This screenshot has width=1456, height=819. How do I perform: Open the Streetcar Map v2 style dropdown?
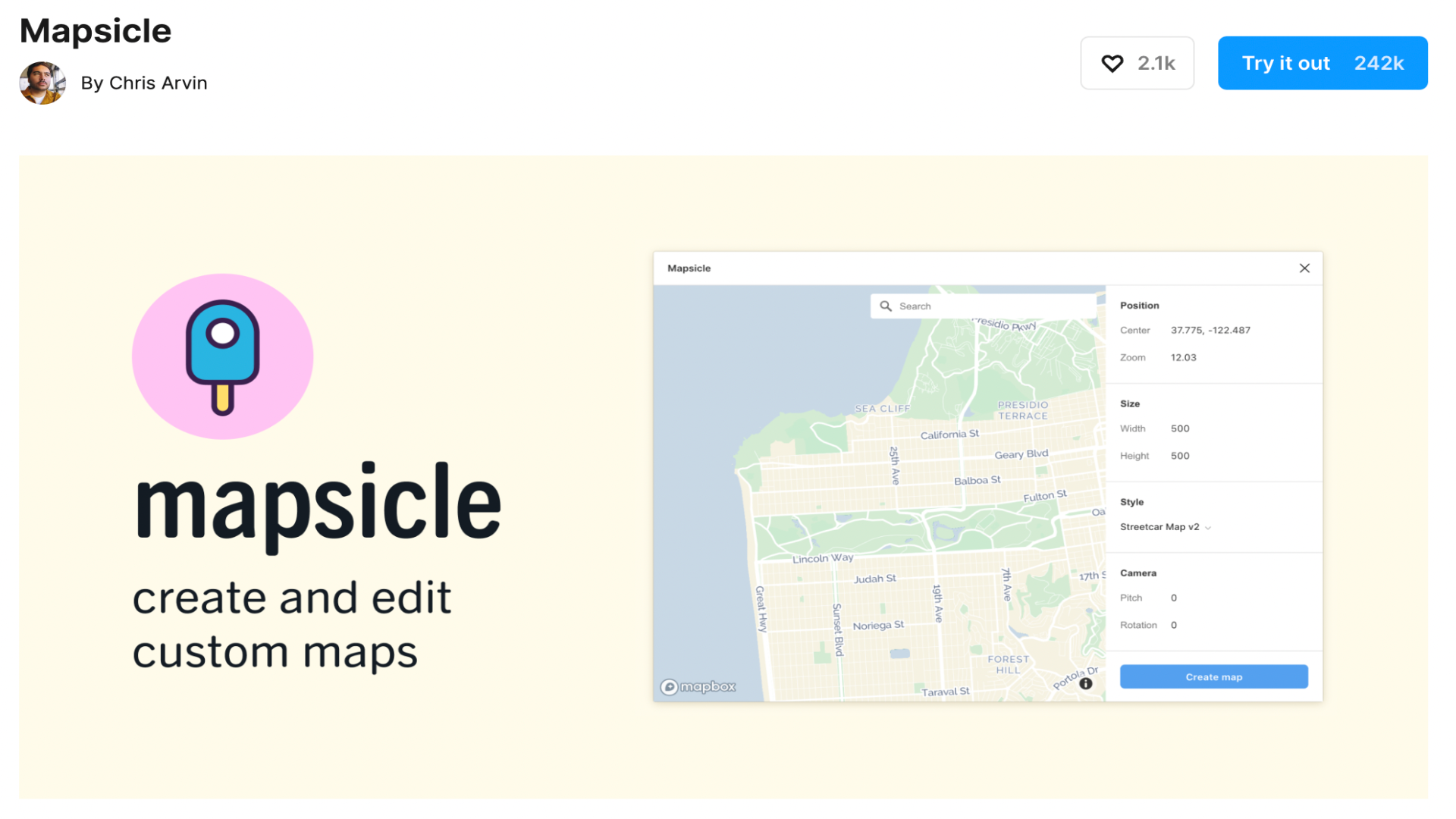tap(1159, 527)
